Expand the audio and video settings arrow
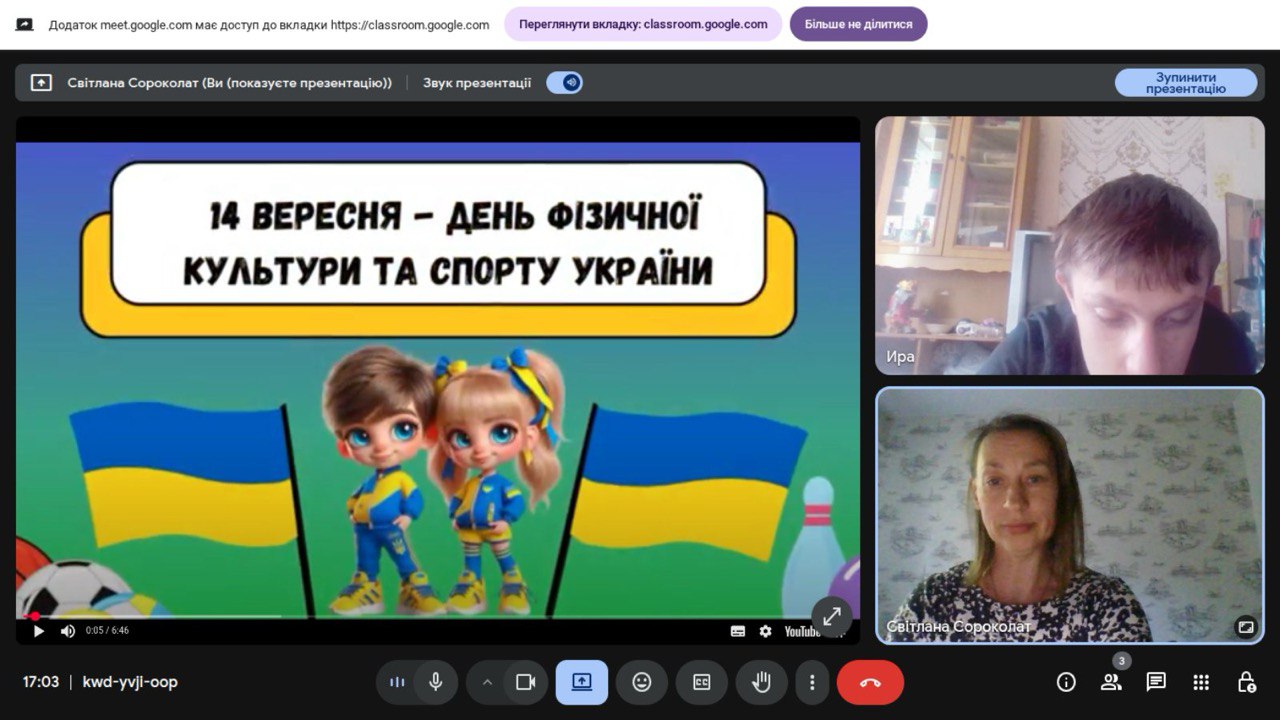 tap(487, 682)
